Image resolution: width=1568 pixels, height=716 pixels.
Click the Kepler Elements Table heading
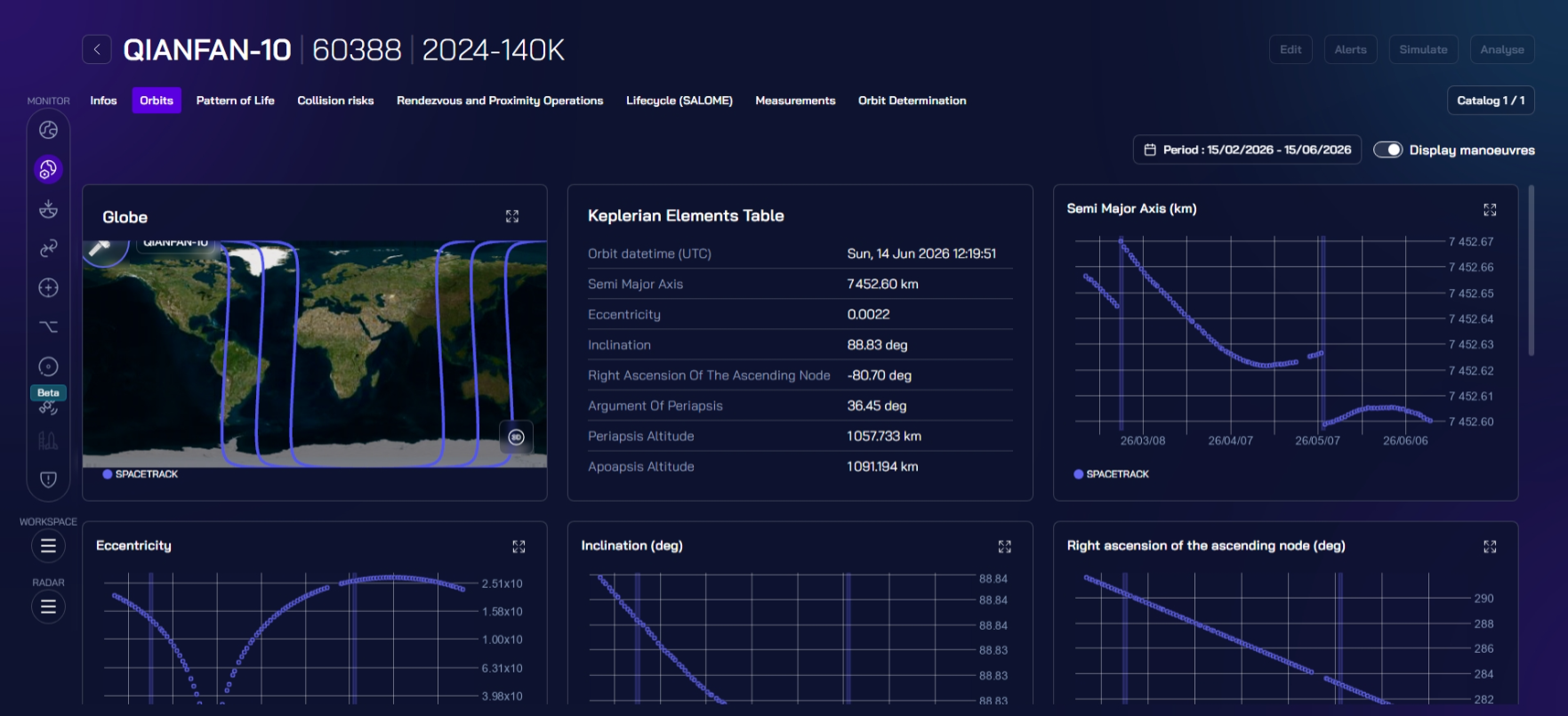686,215
